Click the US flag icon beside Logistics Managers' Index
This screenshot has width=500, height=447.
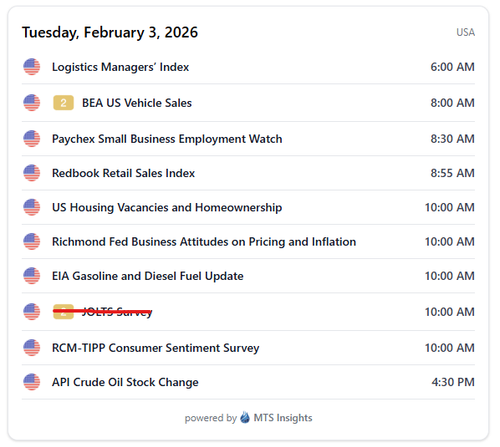pos(32,67)
